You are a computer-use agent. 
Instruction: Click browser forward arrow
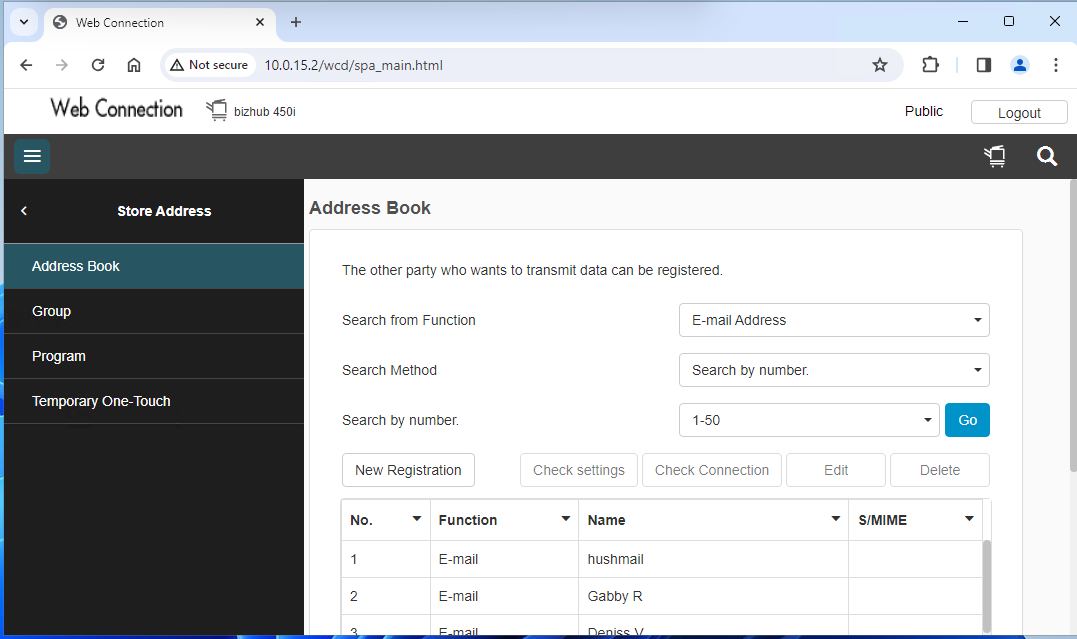(62, 65)
